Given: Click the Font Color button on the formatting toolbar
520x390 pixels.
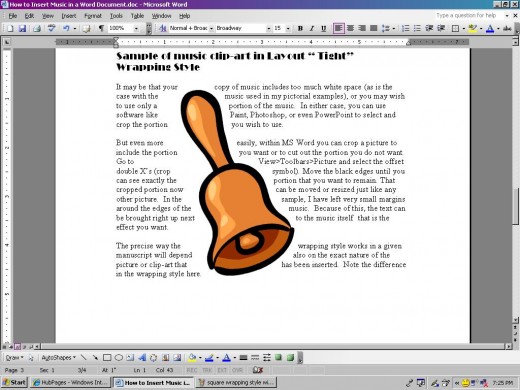Looking at the screenshot, I should (490, 29).
